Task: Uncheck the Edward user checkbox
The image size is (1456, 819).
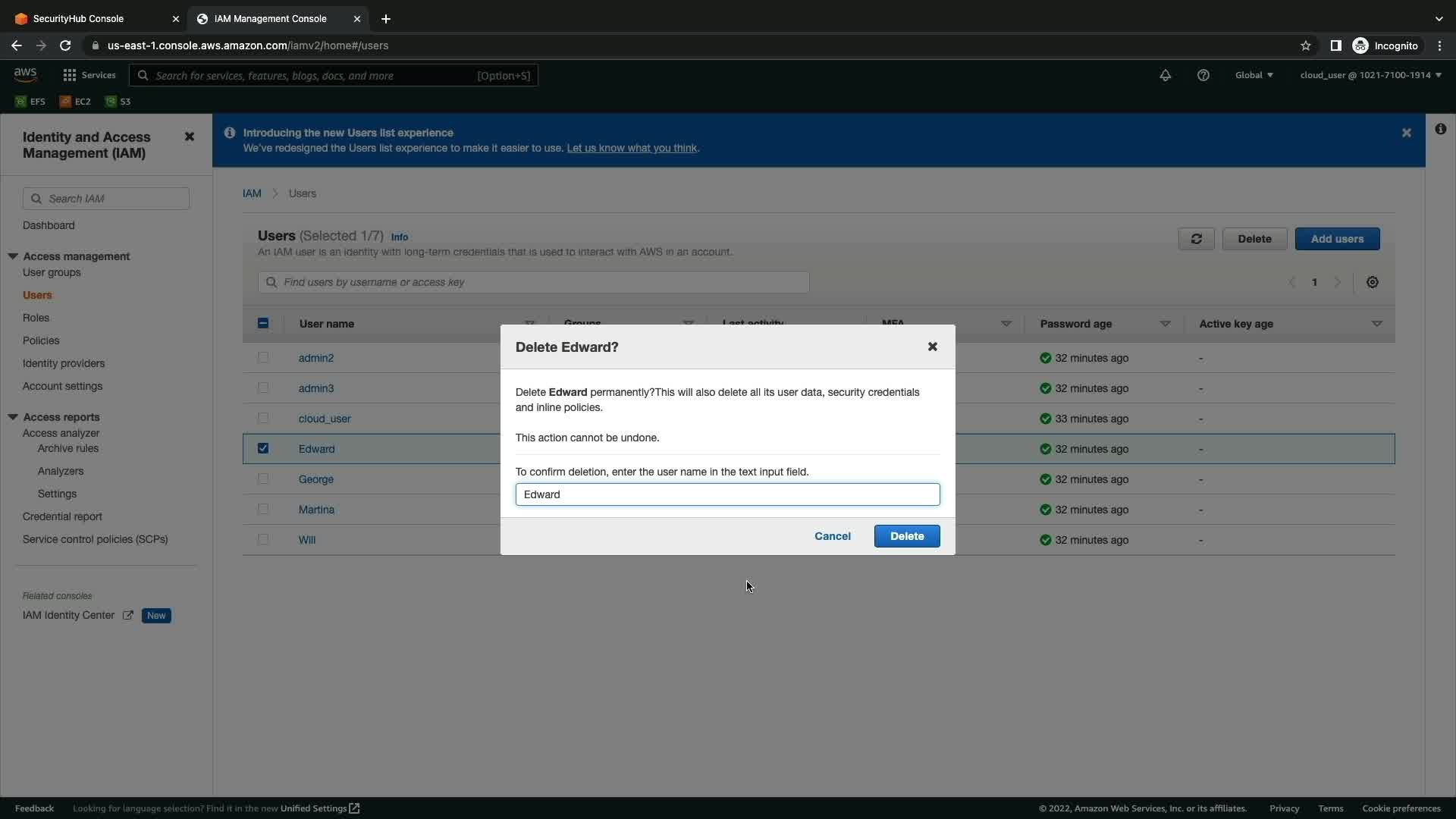Action: click(x=263, y=448)
